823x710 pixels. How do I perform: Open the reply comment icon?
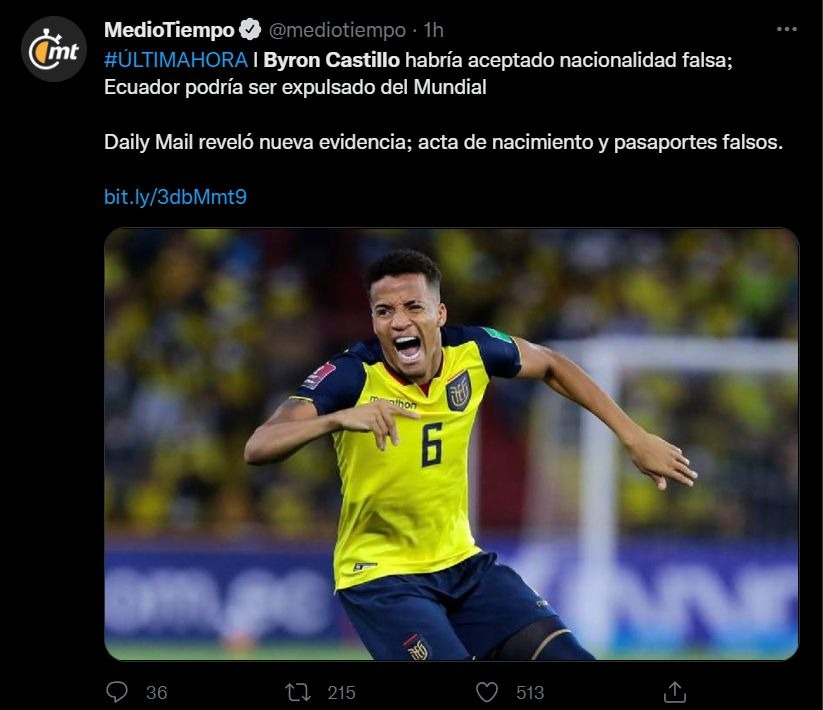click(x=117, y=692)
